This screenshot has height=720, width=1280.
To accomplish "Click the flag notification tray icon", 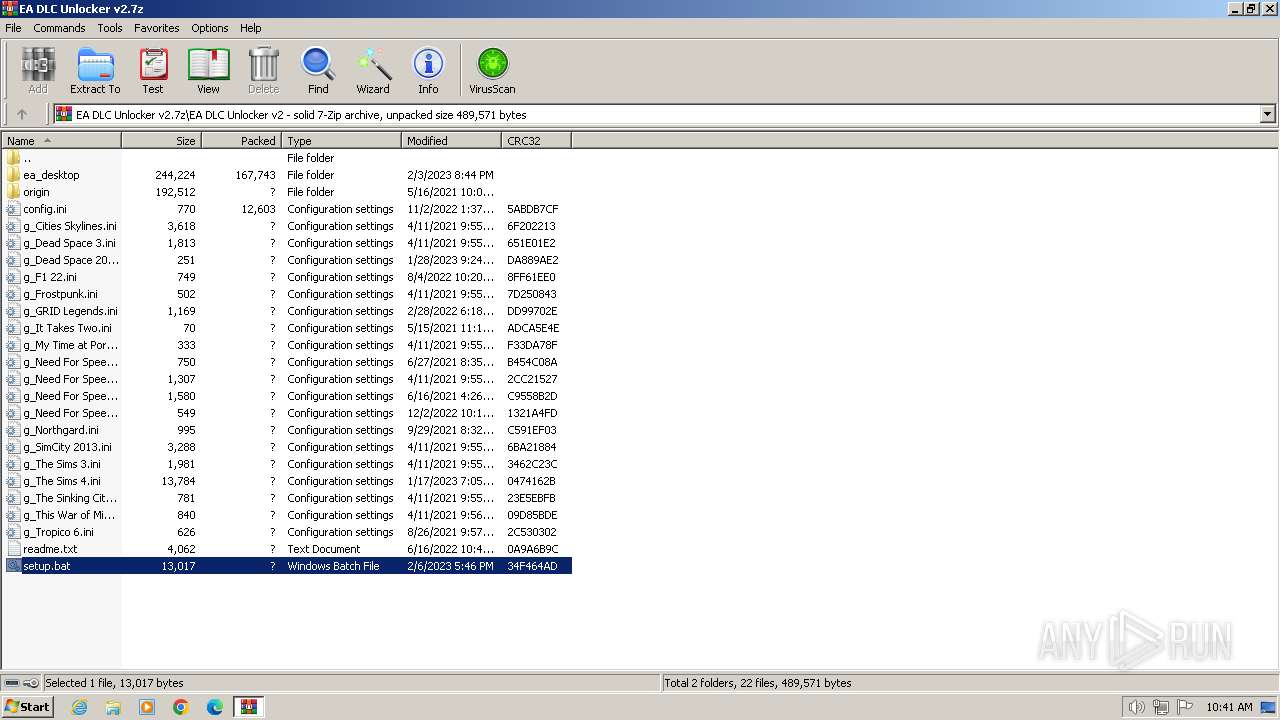I will click(1185, 707).
